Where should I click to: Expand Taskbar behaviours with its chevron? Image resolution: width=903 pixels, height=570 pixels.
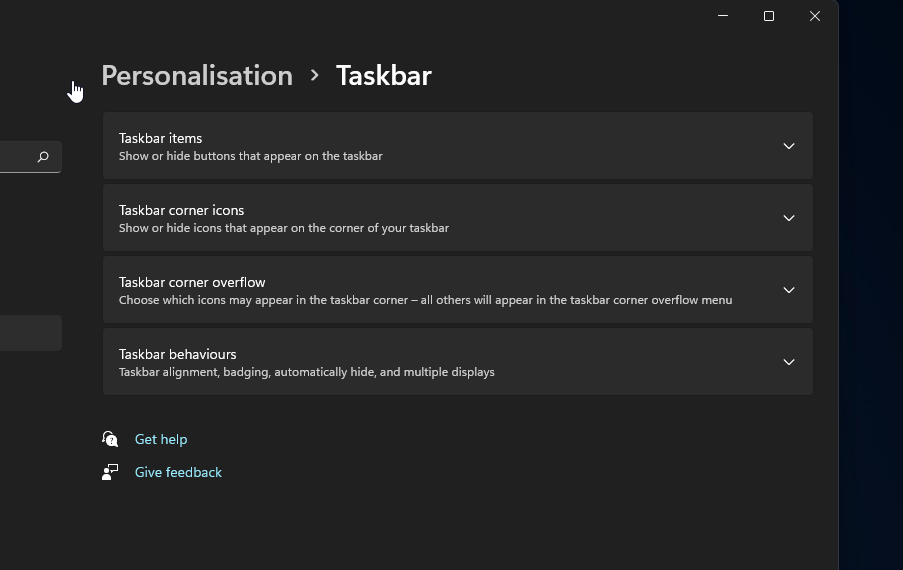[789, 362]
